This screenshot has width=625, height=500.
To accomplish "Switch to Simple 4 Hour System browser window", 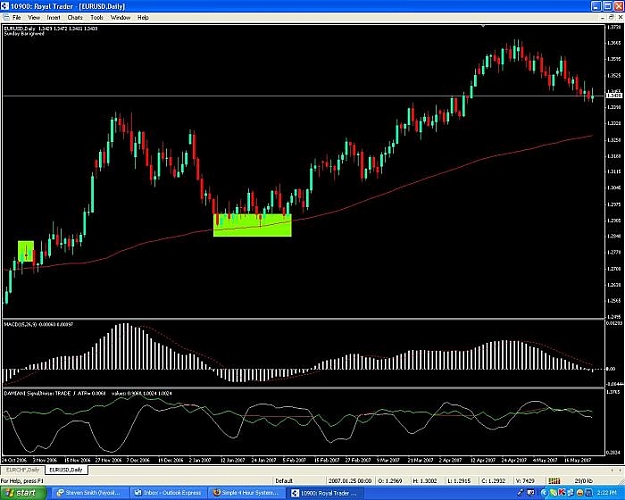I will 247,493.
